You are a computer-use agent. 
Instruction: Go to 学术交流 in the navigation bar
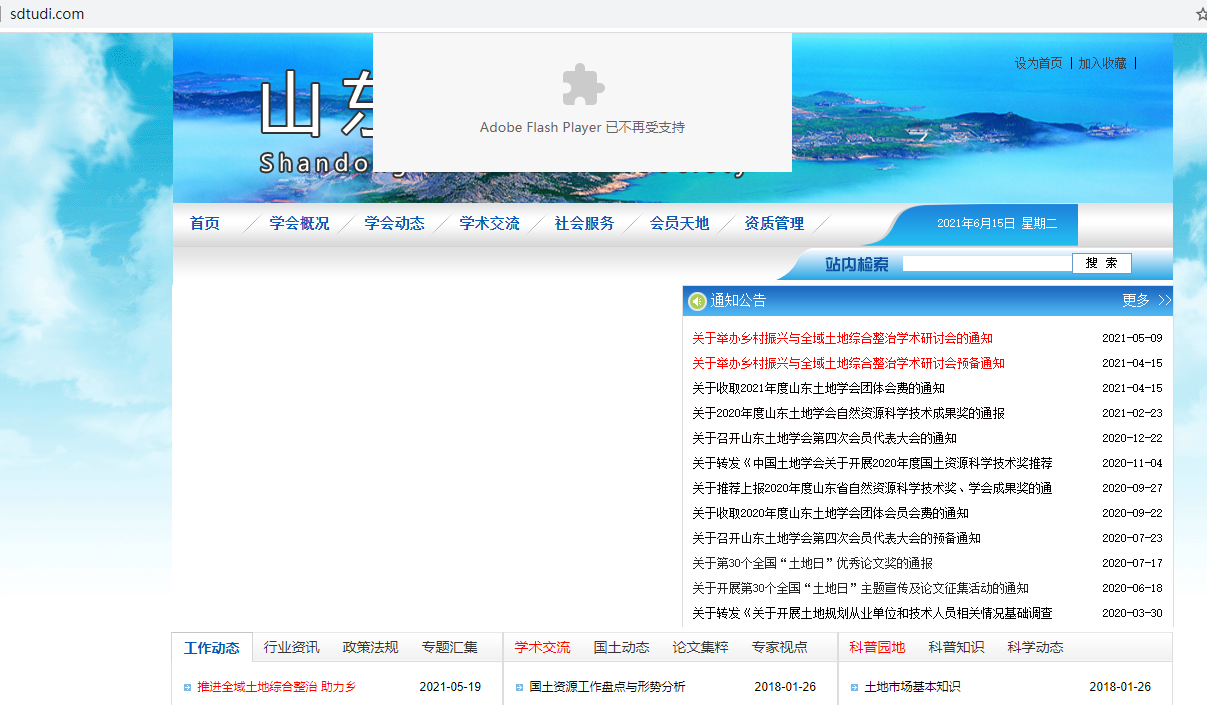click(x=489, y=223)
